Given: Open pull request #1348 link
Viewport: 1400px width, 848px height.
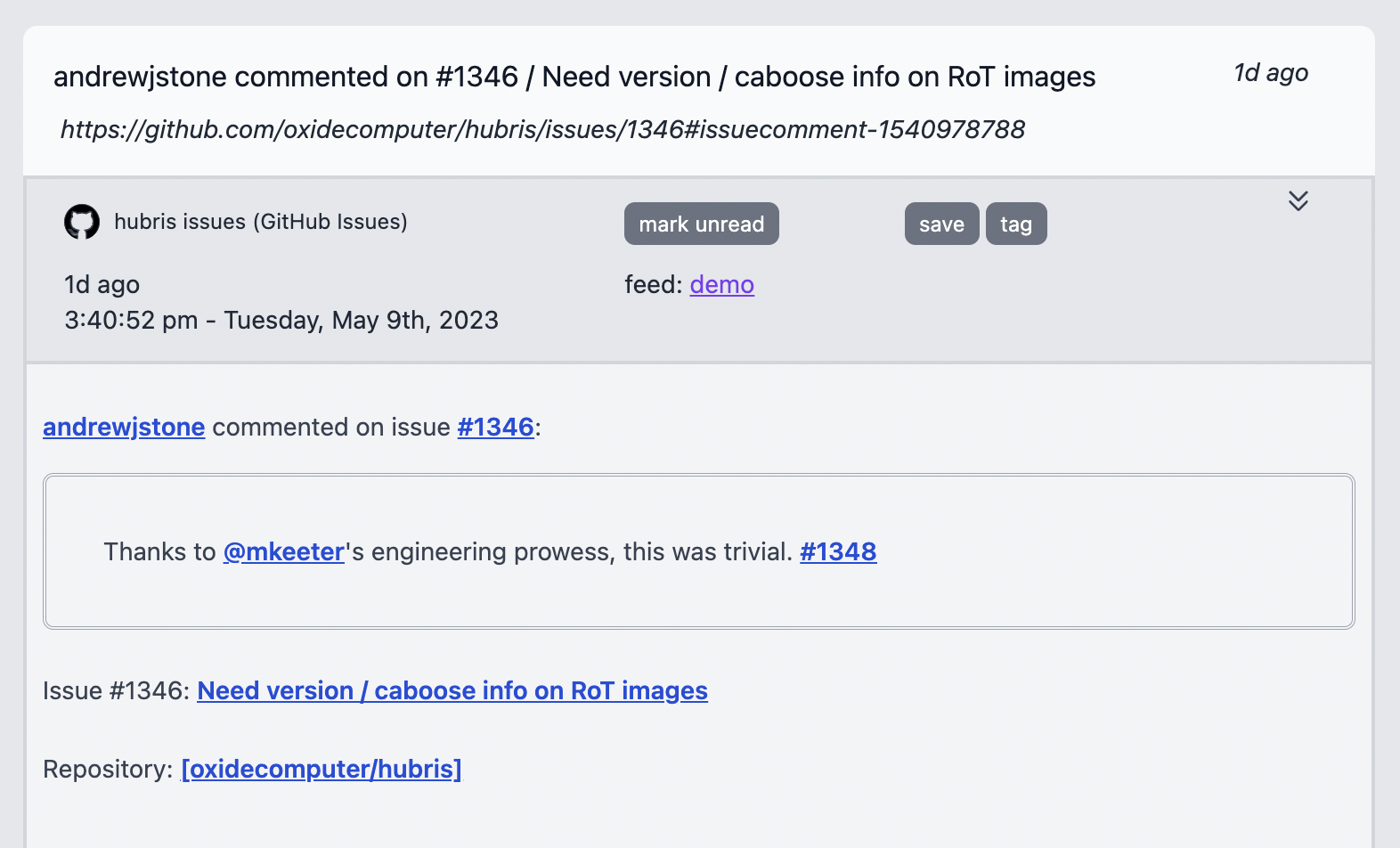Looking at the screenshot, I should click(838, 551).
